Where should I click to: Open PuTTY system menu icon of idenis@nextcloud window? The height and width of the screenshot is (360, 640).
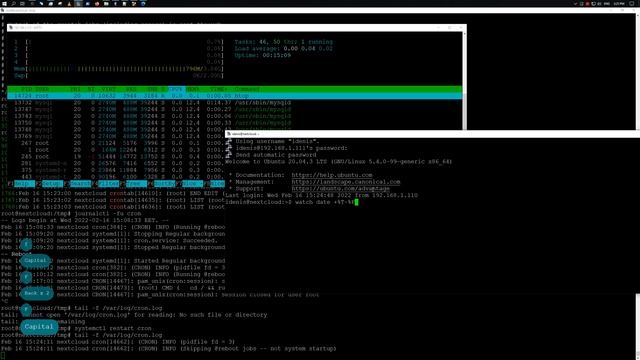(229, 133)
